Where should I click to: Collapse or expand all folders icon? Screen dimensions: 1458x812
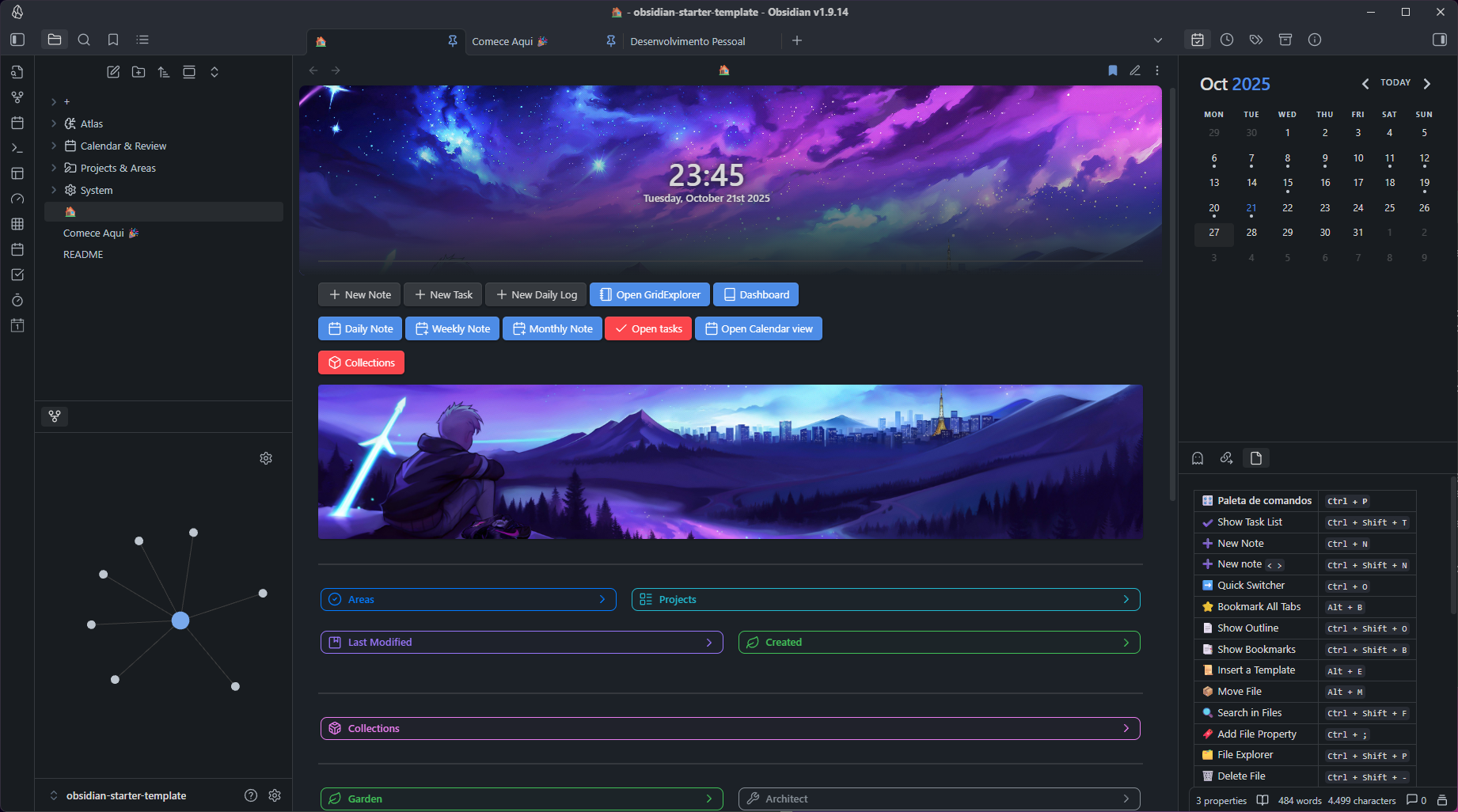[x=215, y=72]
